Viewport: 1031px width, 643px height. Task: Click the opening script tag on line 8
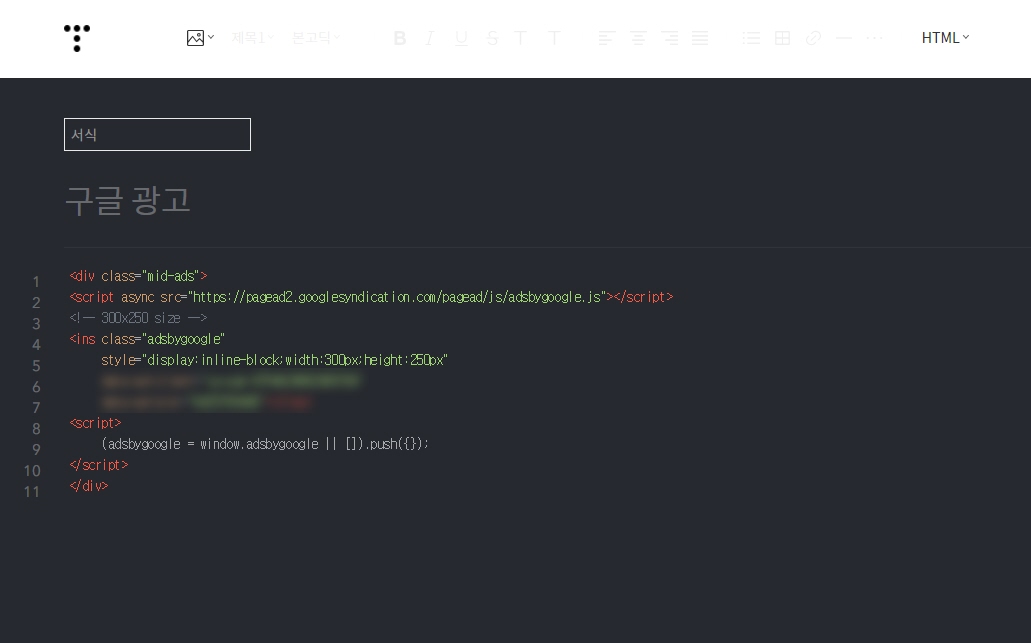(x=95, y=423)
